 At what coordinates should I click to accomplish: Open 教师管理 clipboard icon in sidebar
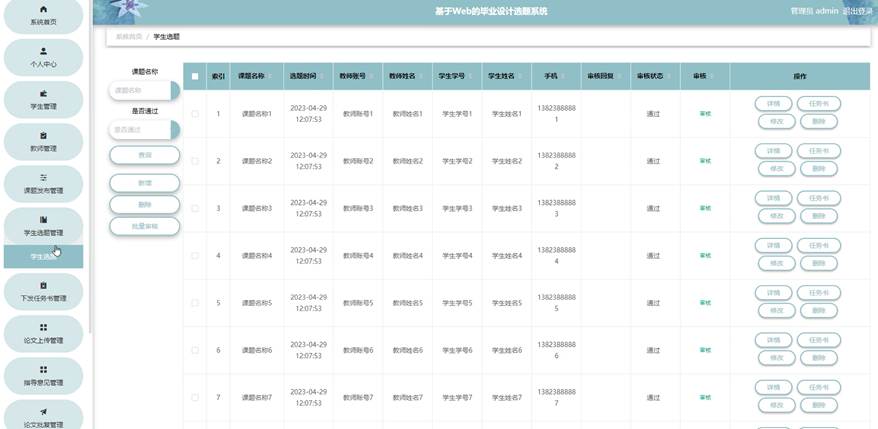44,136
